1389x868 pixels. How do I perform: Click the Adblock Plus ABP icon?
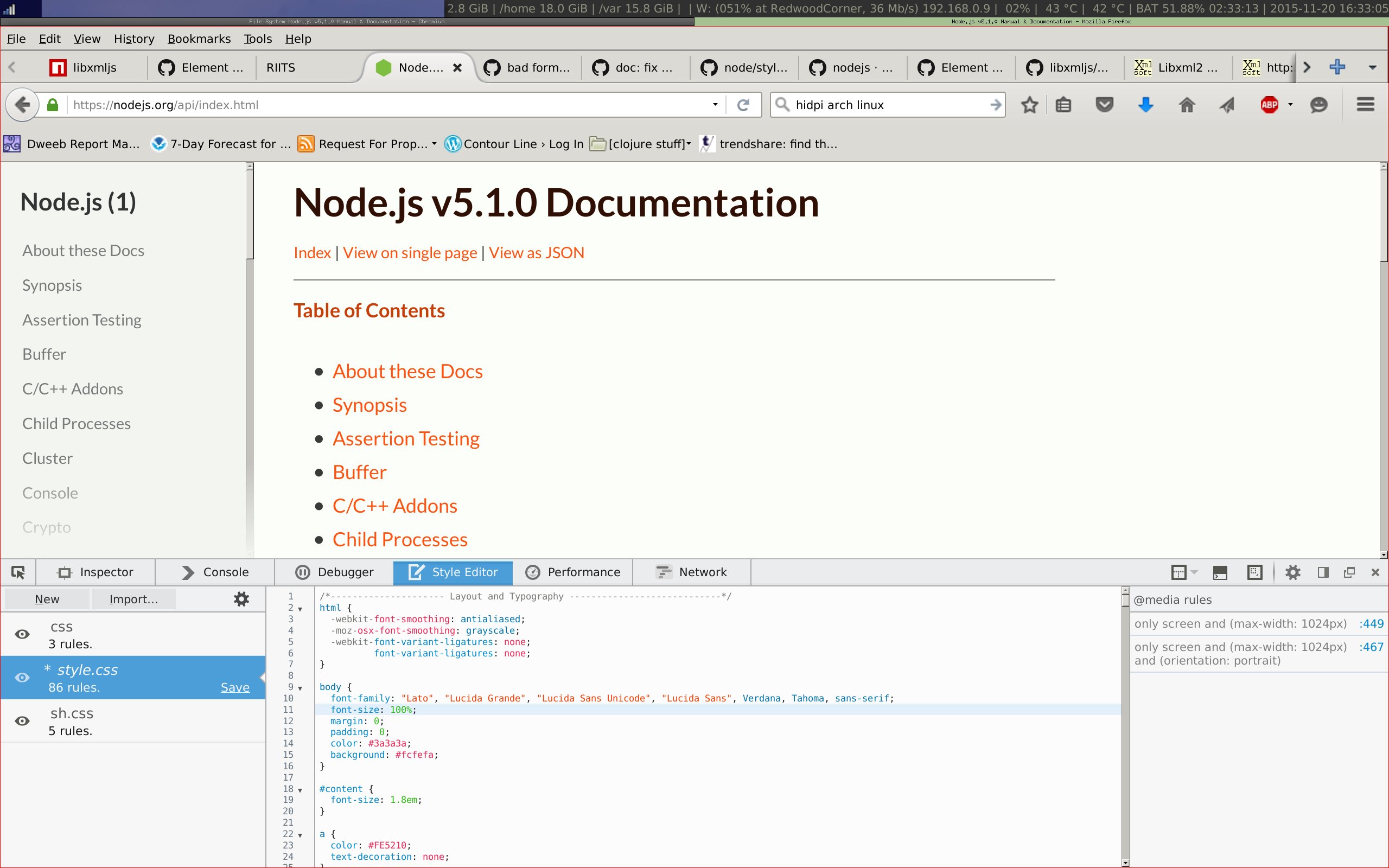point(1269,105)
